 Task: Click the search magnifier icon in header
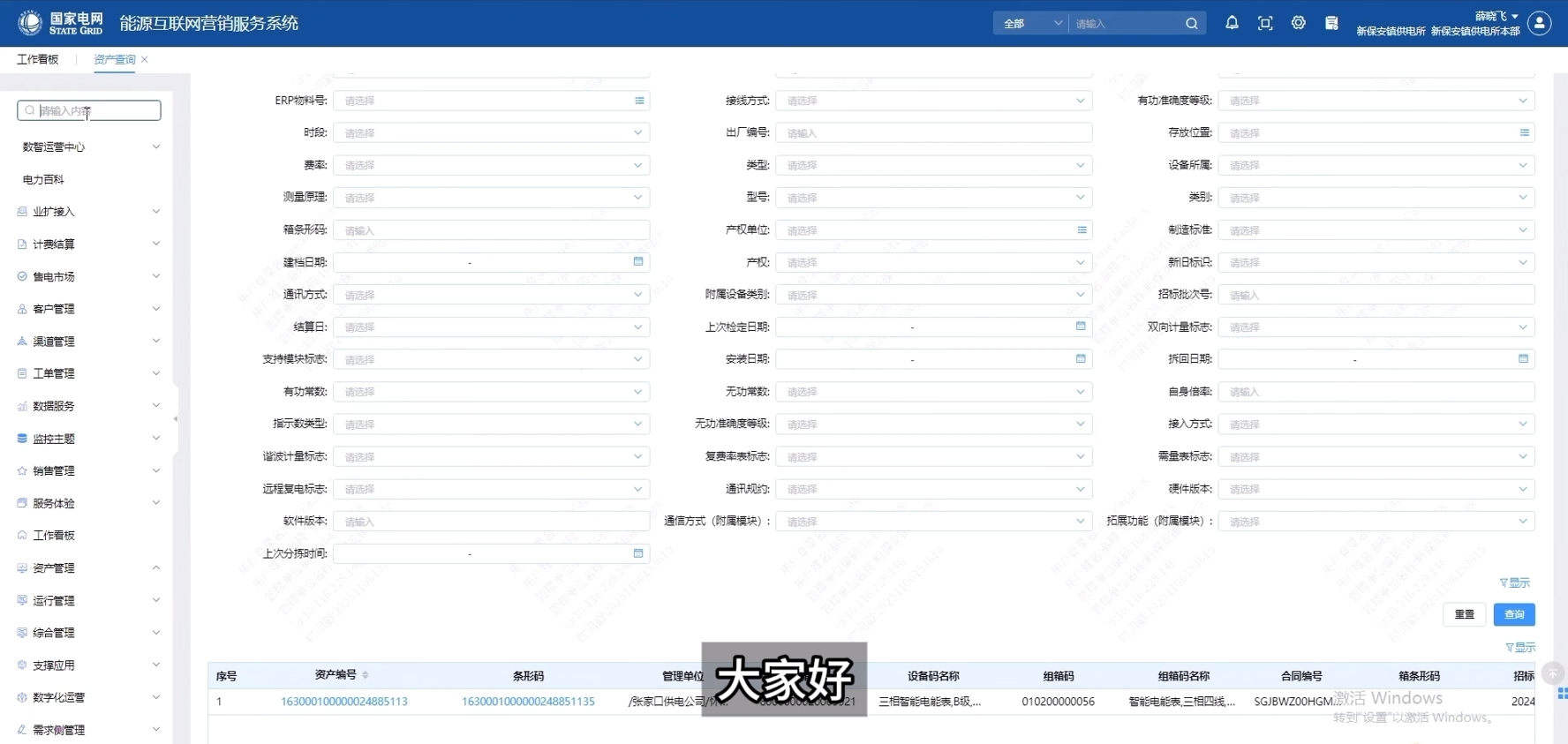pos(1191,24)
